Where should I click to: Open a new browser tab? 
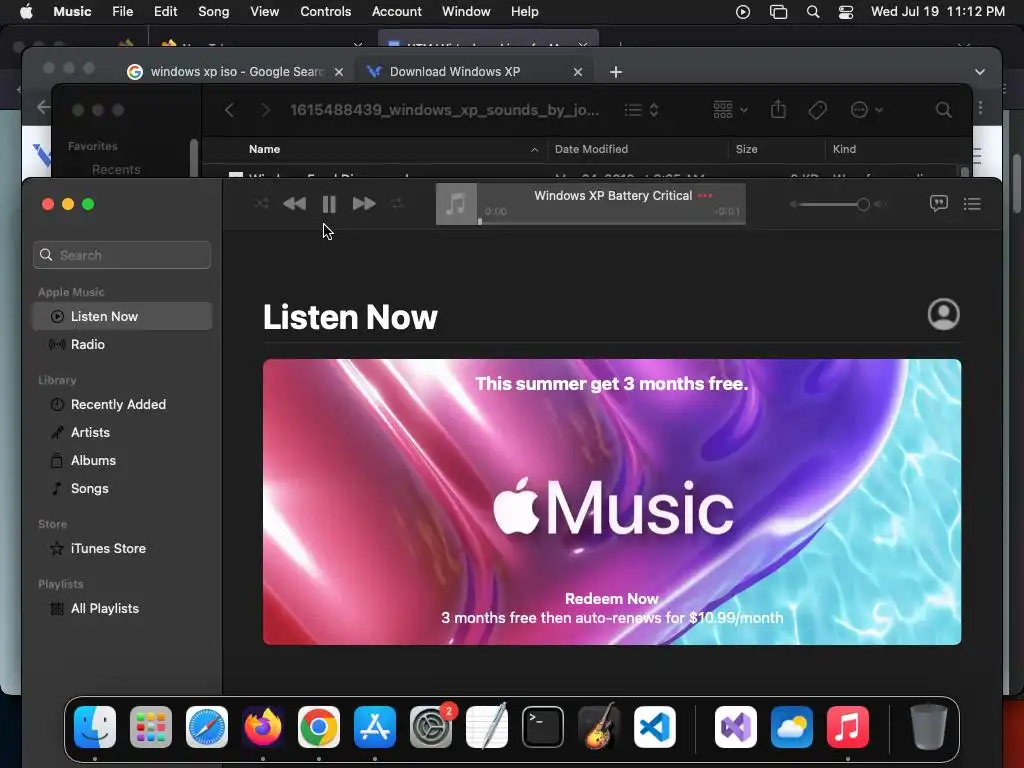coord(616,72)
